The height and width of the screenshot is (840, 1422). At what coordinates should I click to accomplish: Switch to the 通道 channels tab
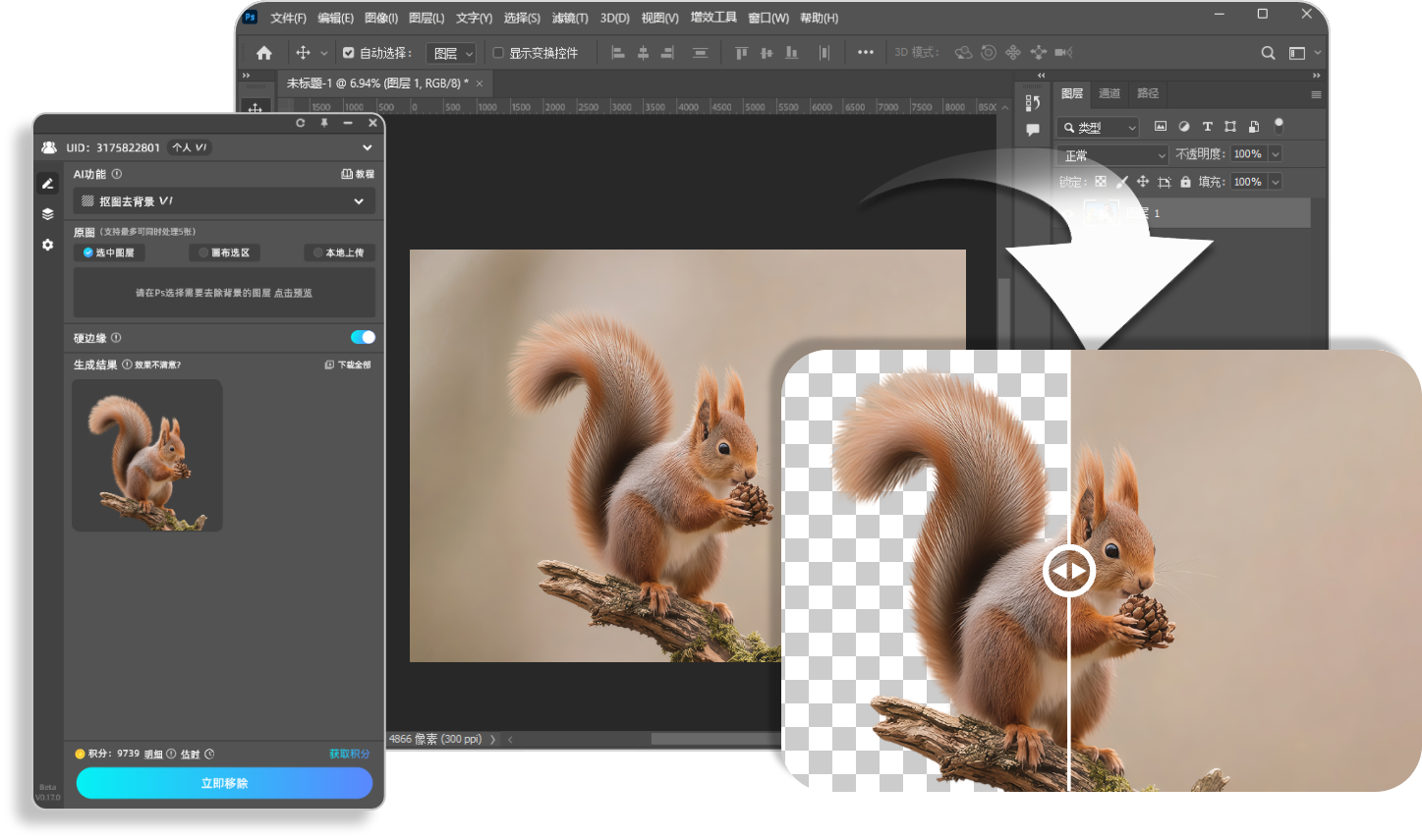click(1109, 93)
